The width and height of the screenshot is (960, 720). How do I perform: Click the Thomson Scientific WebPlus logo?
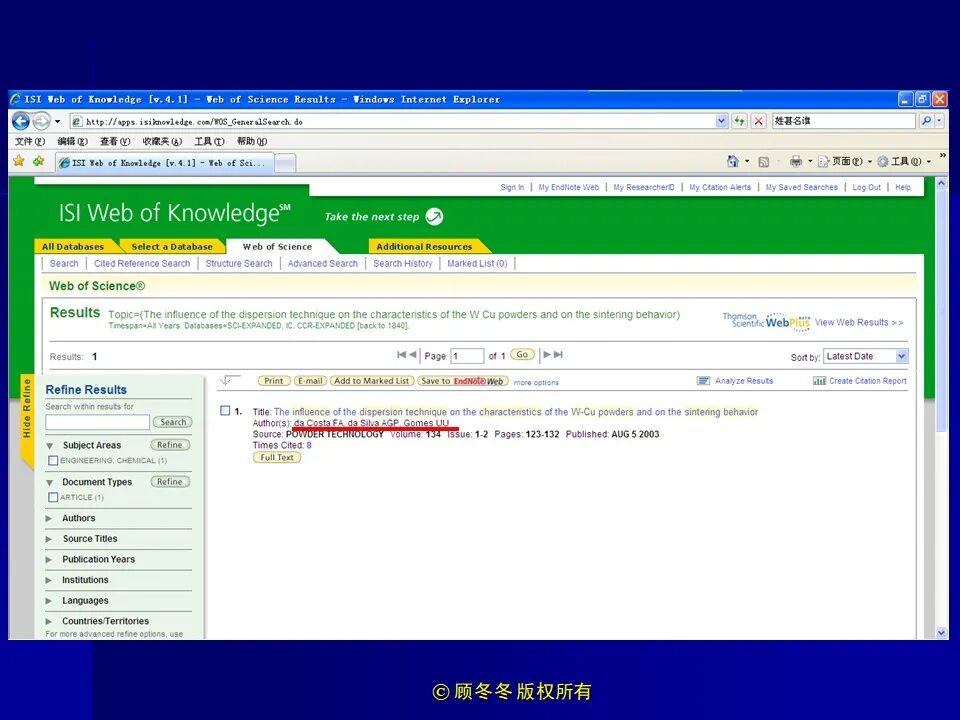pyautogui.click(x=766, y=321)
